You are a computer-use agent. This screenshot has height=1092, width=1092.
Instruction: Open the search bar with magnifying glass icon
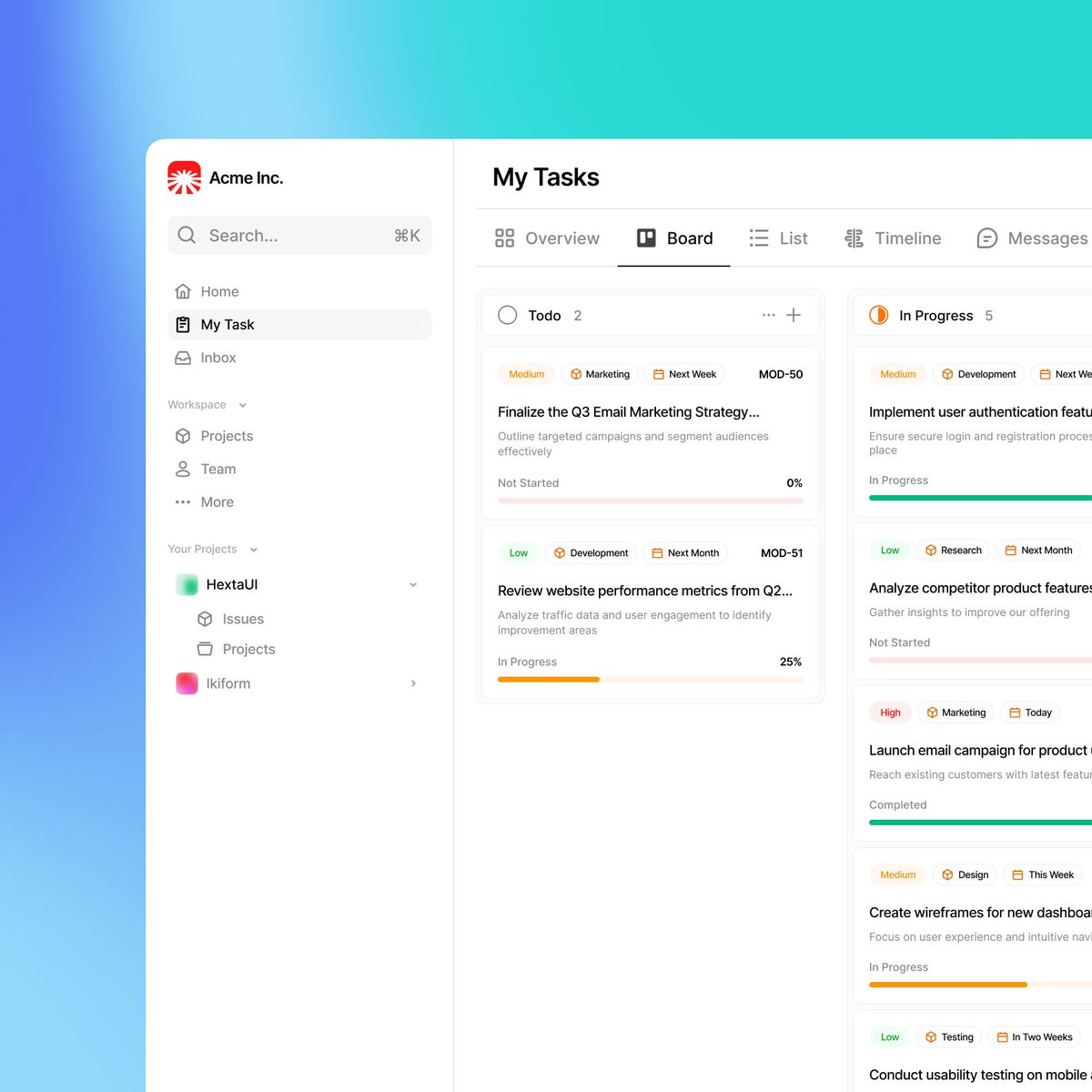point(298,235)
